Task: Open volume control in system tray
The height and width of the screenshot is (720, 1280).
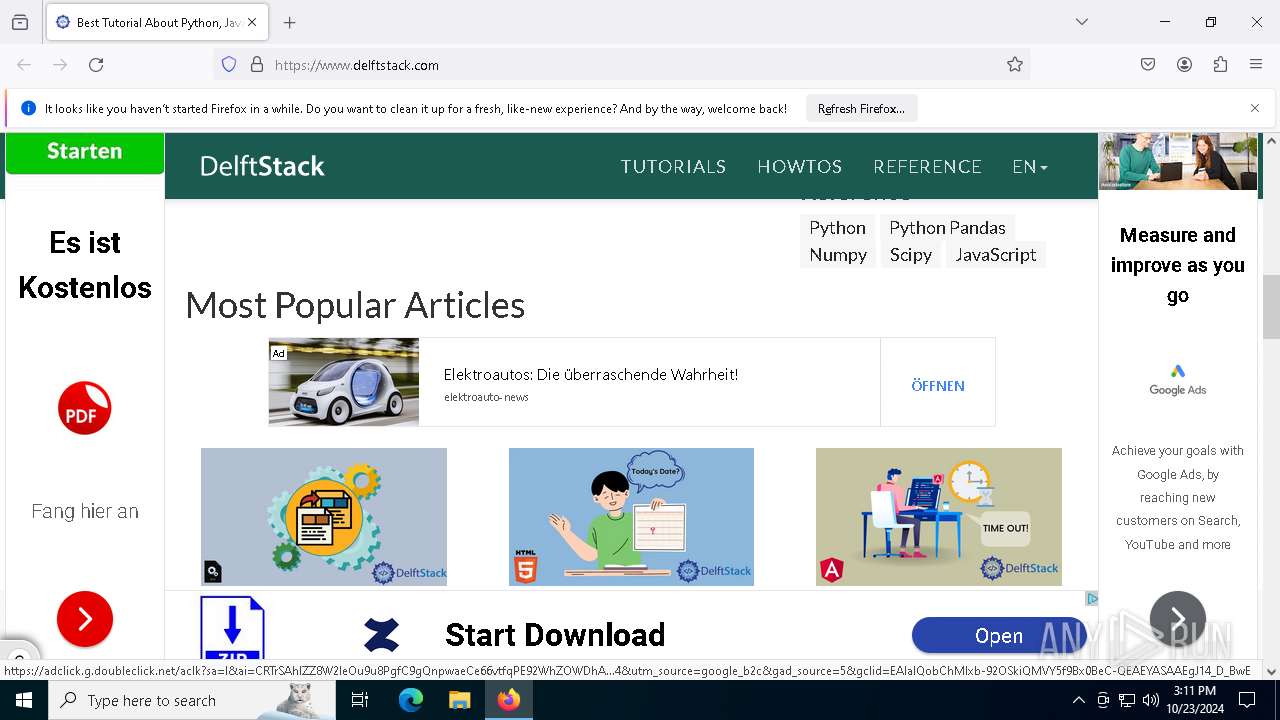Action: pyautogui.click(x=1151, y=700)
